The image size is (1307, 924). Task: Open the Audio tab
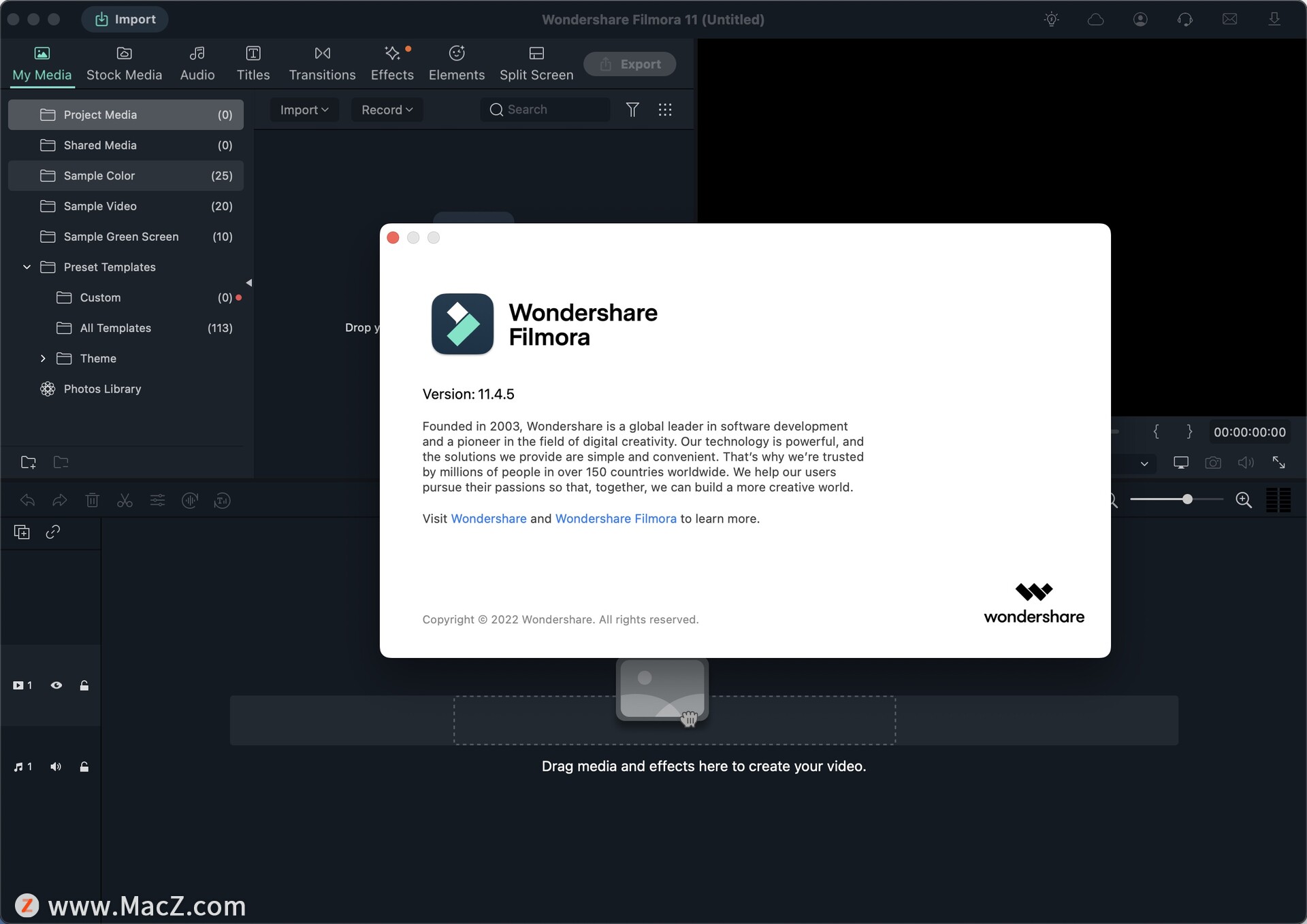pos(197,64)
